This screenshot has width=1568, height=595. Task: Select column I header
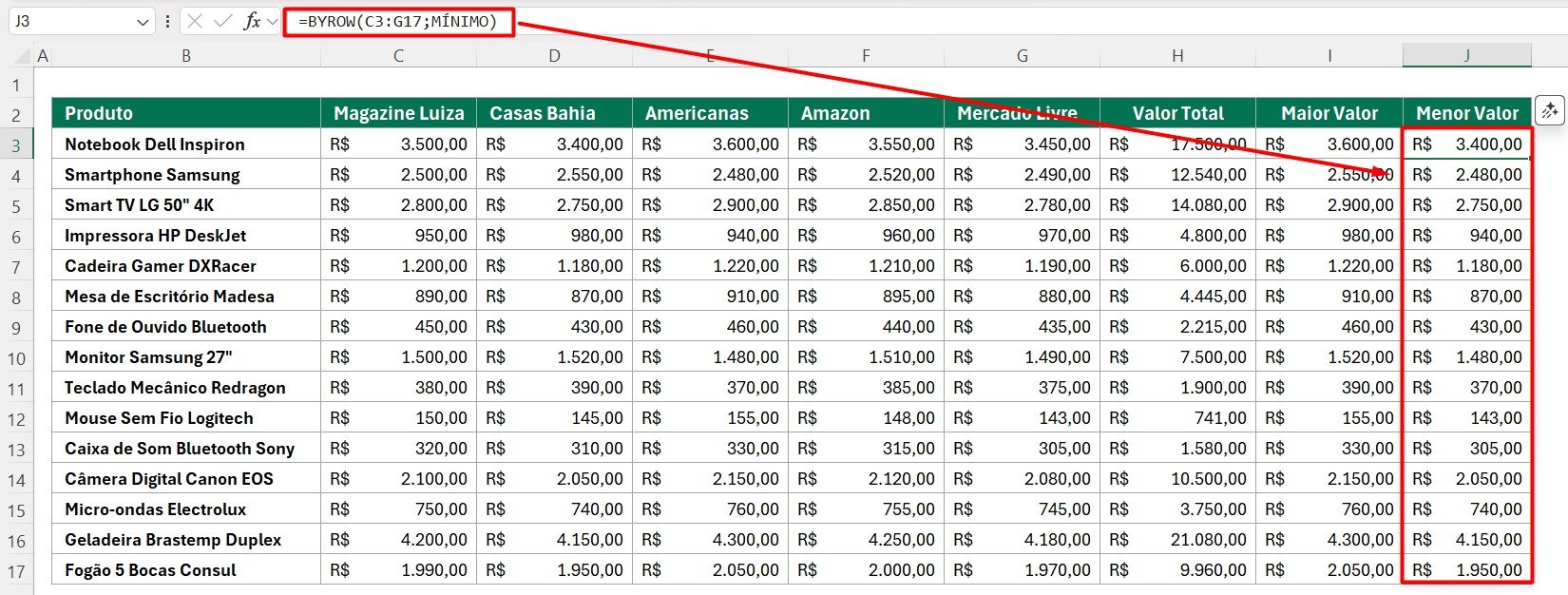(x=1329, y=56)
